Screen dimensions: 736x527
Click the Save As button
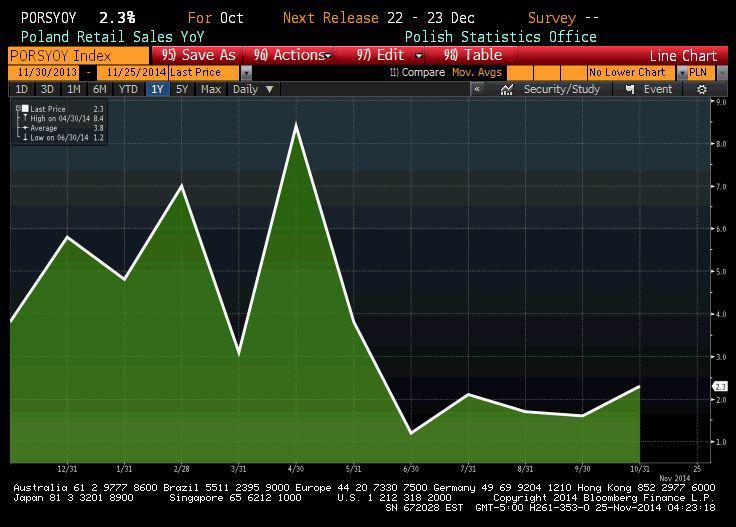[198, 55]
